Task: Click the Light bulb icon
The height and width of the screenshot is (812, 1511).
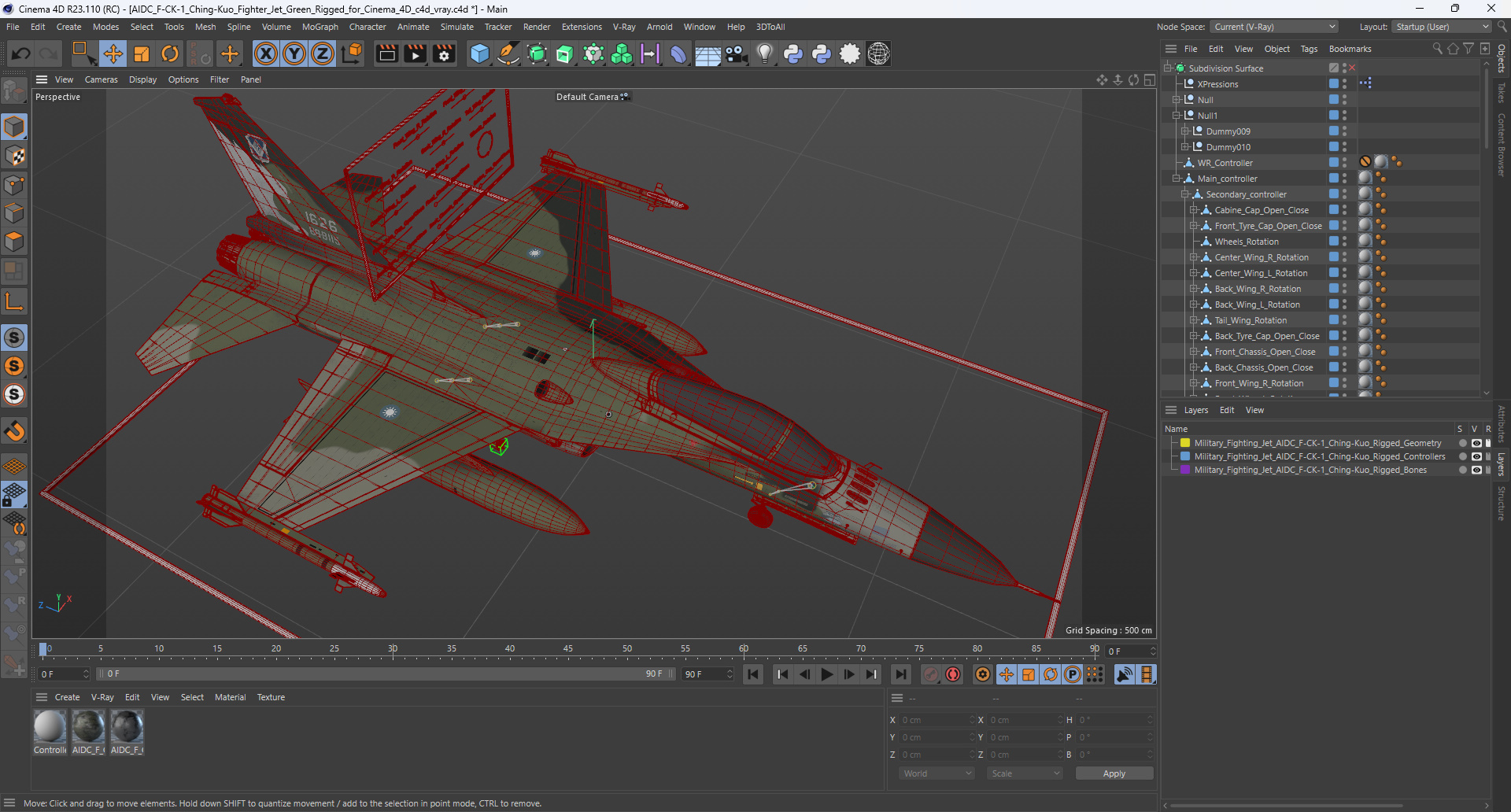Action: [x=764, y=54]
